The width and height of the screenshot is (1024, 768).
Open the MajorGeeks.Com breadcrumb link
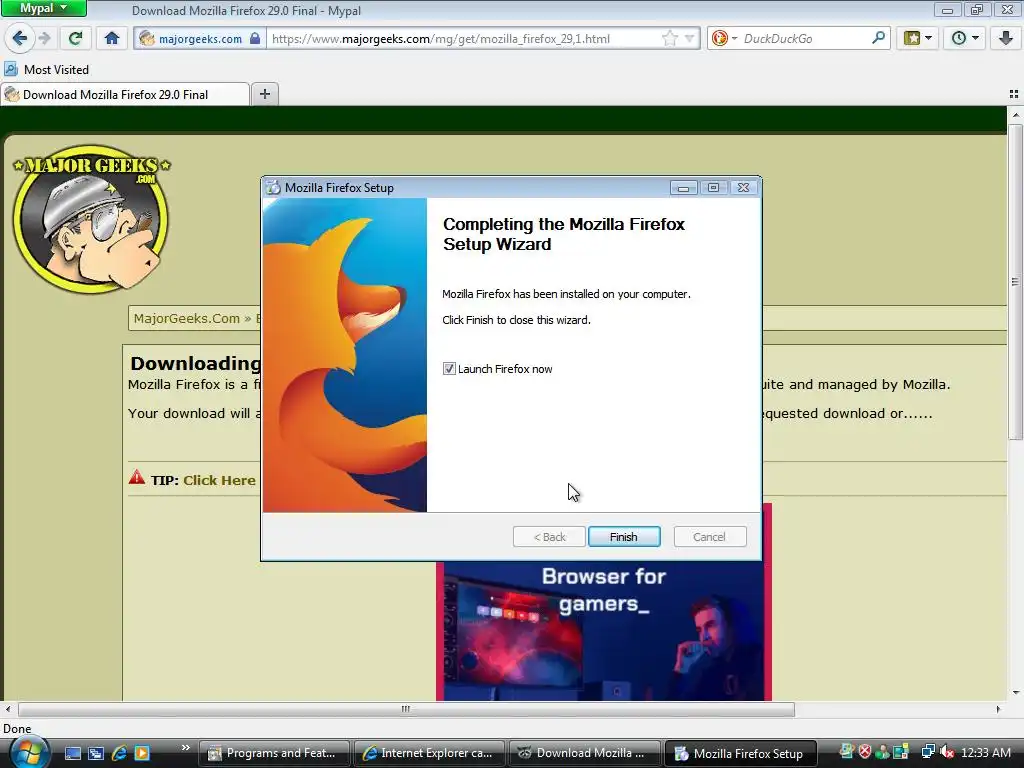pyautogui.click(x=187, y=318)
